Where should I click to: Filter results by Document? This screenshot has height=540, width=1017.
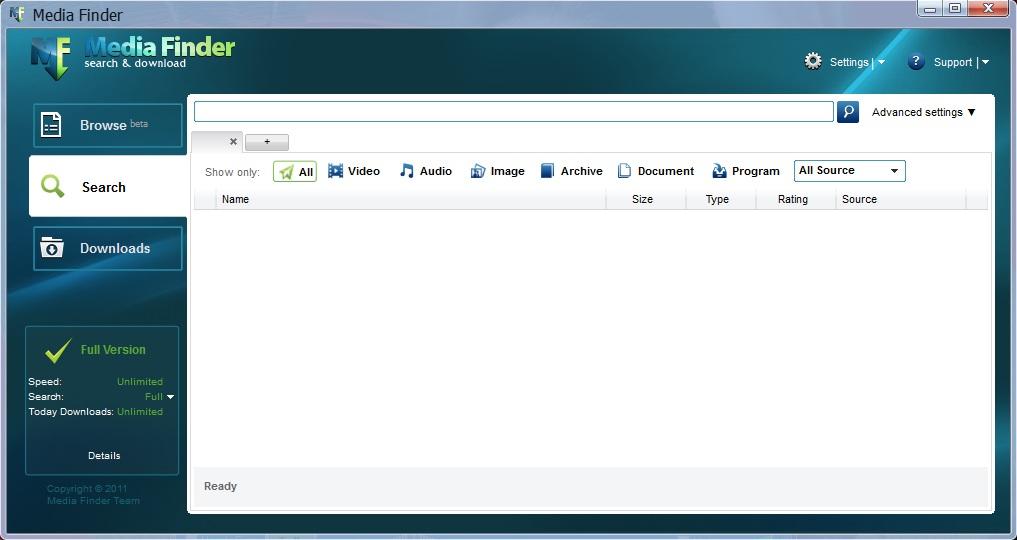pos(656,171)
